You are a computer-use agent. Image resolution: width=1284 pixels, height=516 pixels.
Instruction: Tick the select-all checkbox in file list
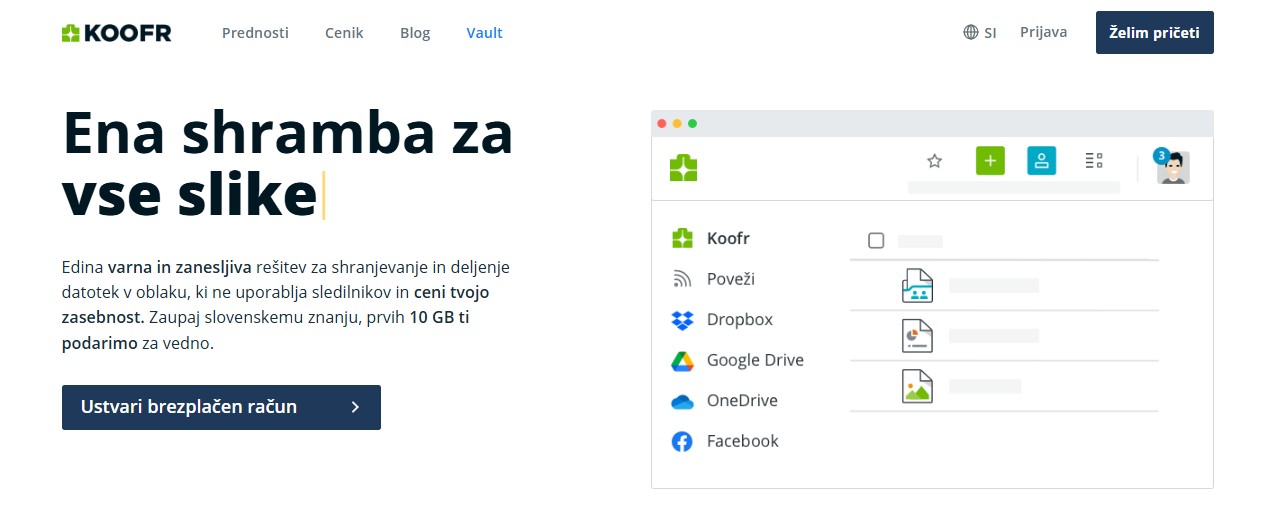click(876, 240)
